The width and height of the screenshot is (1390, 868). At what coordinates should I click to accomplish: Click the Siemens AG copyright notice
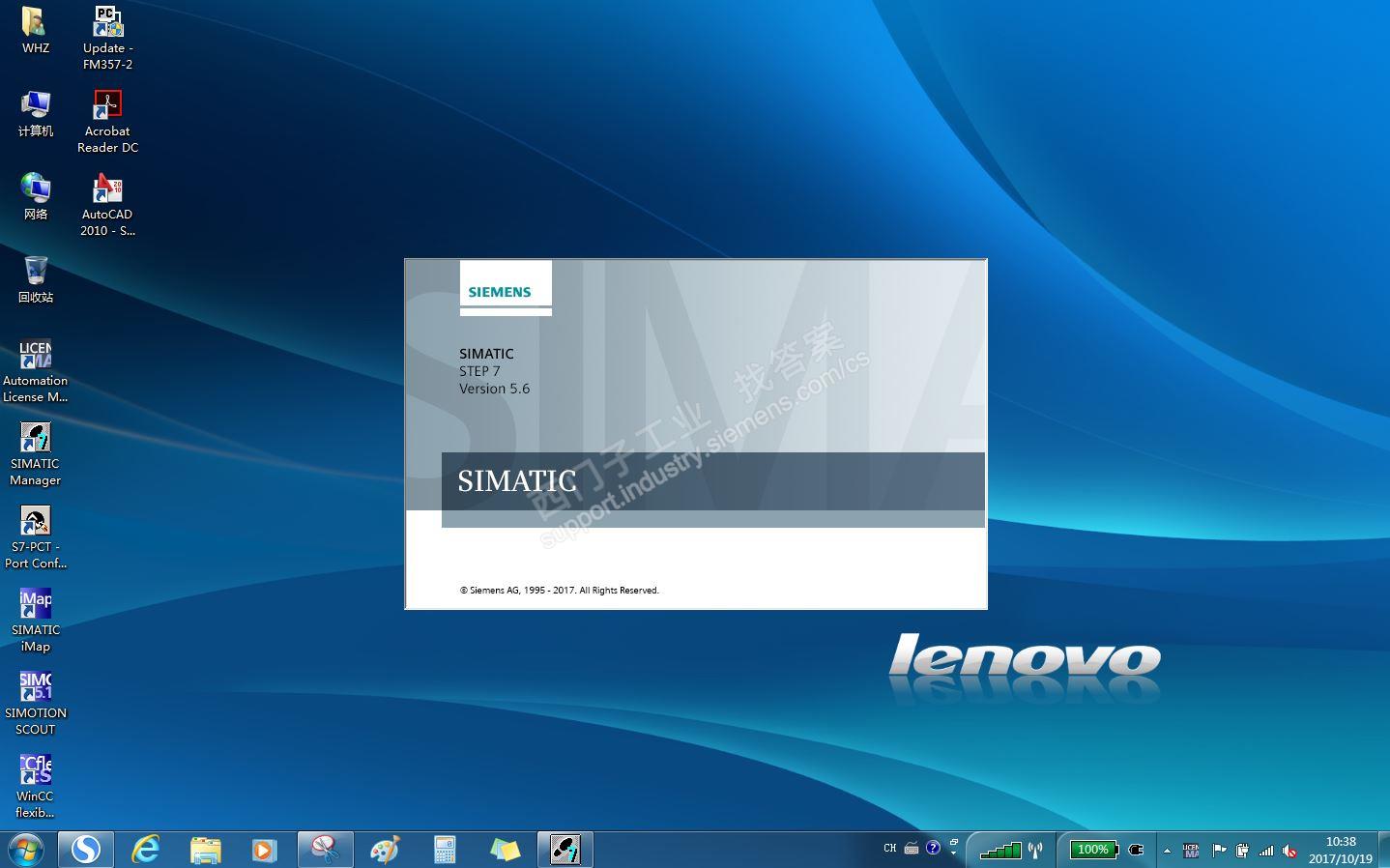pos(560,591)
